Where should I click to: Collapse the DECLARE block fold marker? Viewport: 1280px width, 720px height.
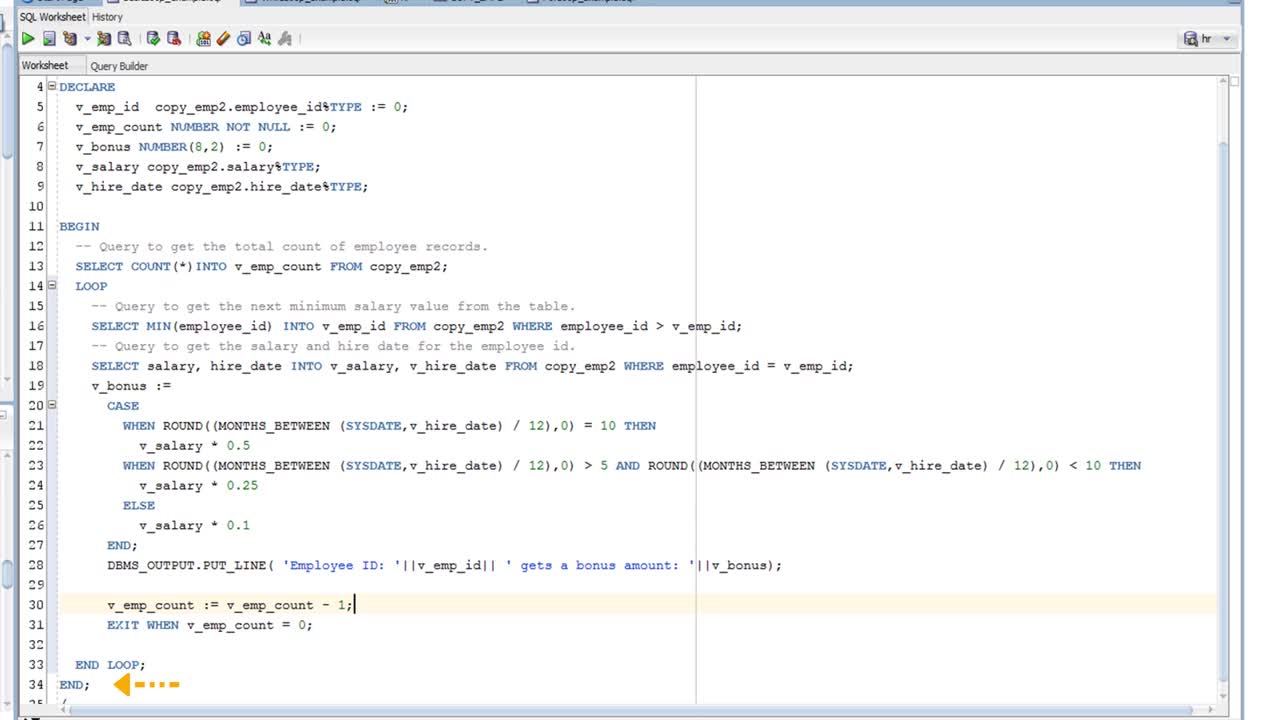pos(51,87)
